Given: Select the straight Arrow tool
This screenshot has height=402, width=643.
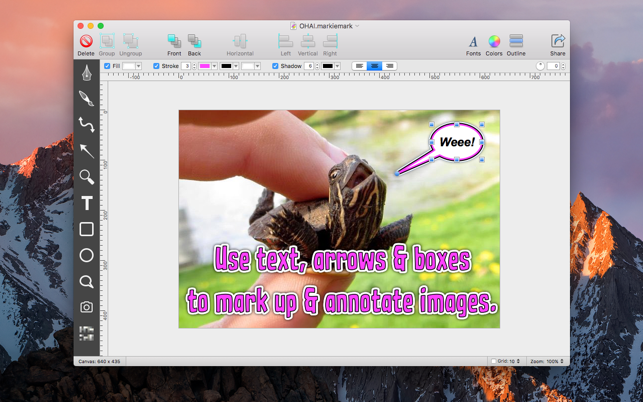Looking at the screenshot, I should click(x=87, y=151).
